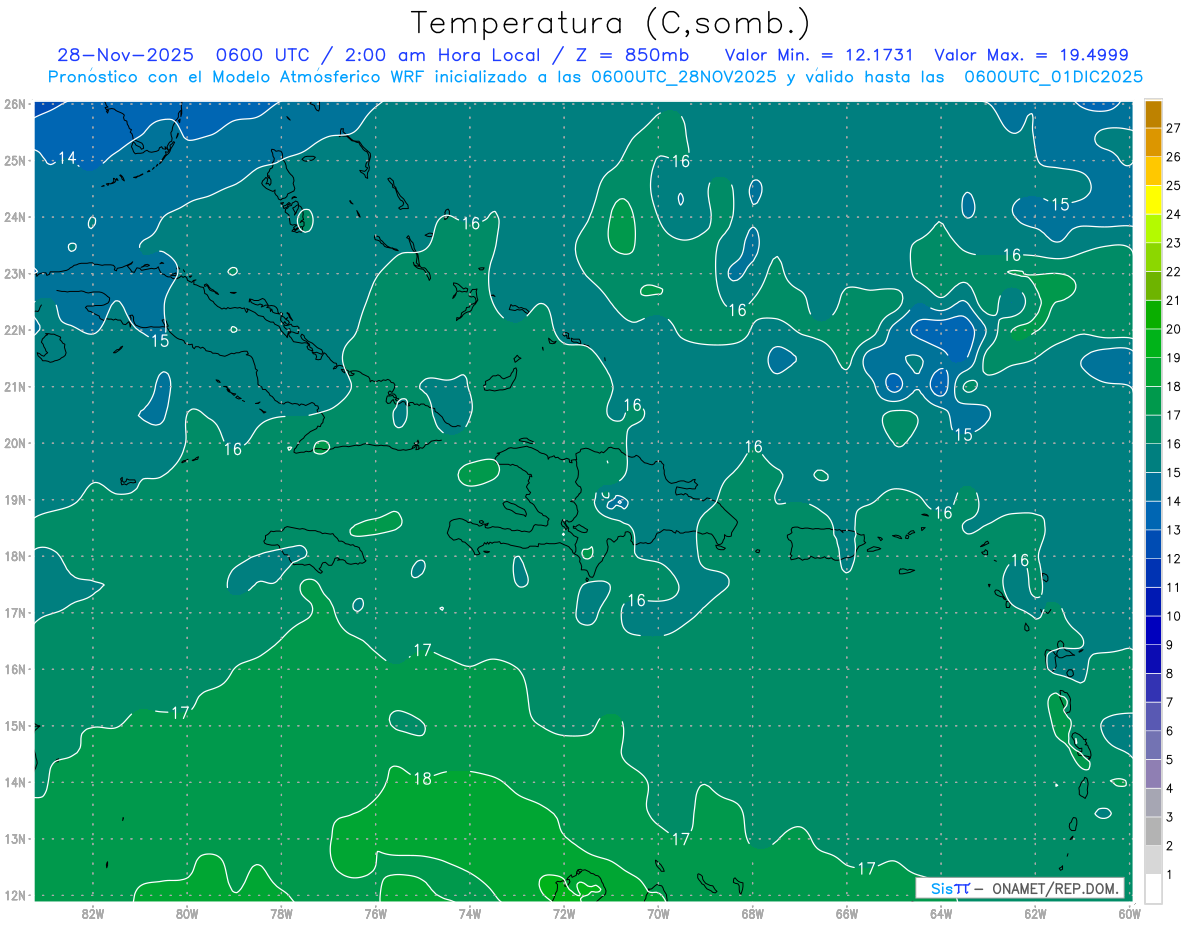Click the 14 contour label

pos(67,158)
